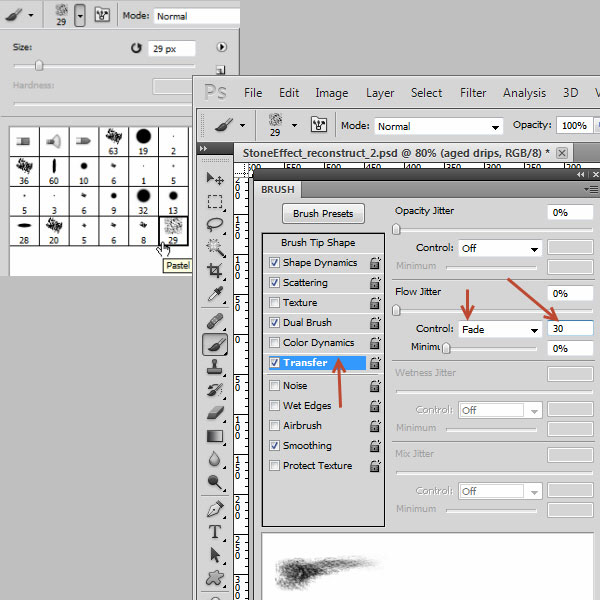Pick the Pastel brush preset 29
600x600 pixels.
click(173, 231)
